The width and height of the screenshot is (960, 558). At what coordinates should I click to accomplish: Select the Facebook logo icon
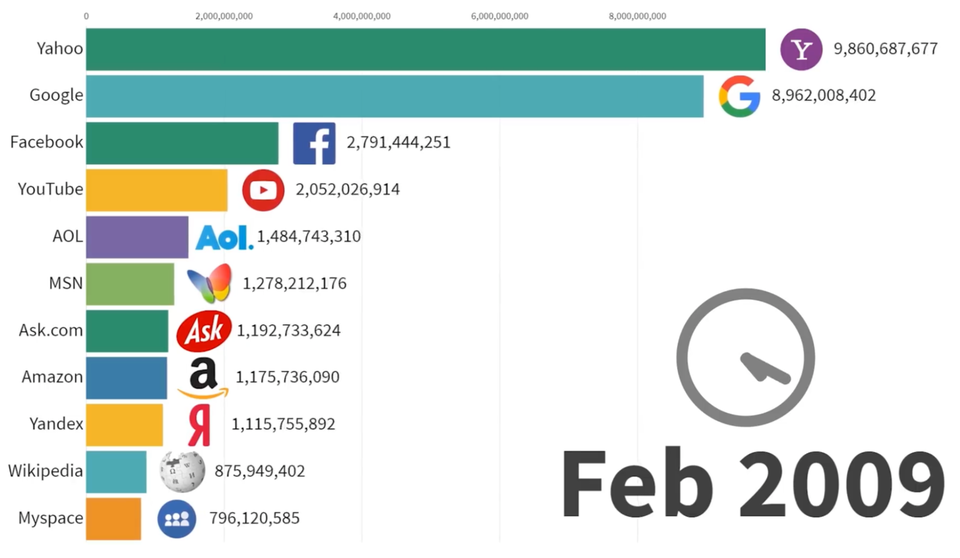click(x=314, y=143)
